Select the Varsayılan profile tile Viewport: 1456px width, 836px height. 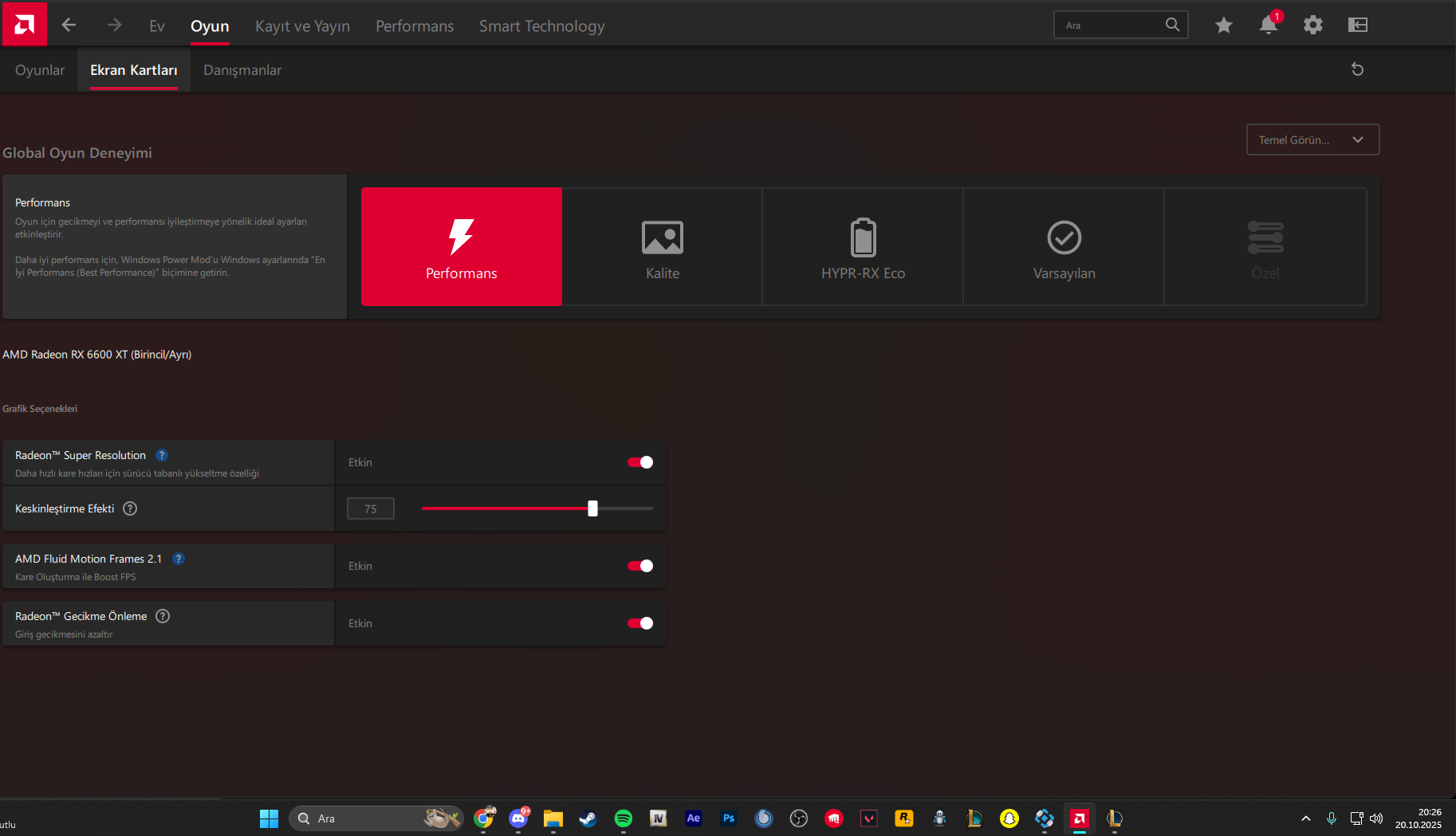coord(1064,246)
